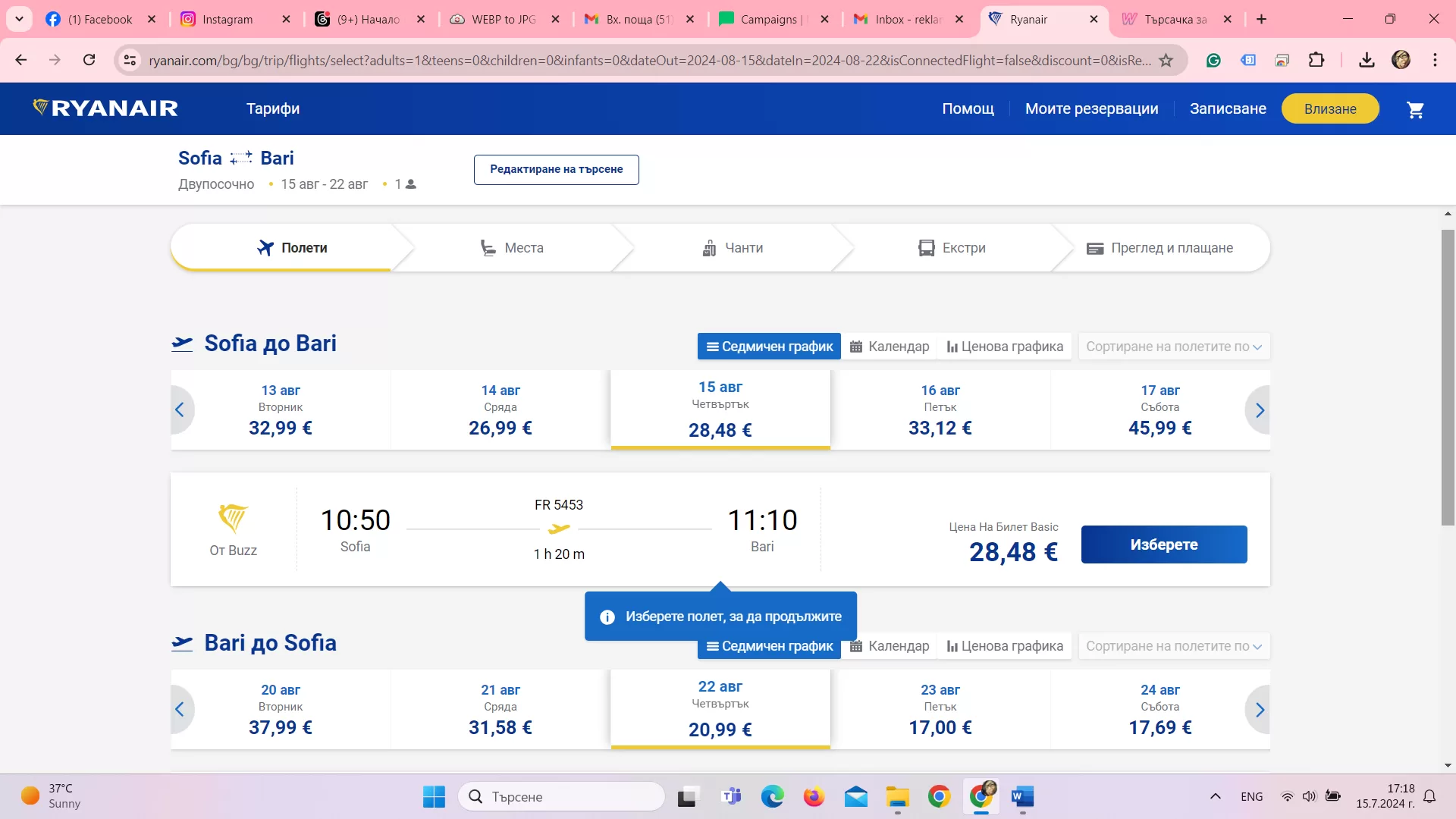Image resolution: width=1456 pixels, height=819 pixels.
Task: Open File Explorer from taskbar
Action: (897, 796)
